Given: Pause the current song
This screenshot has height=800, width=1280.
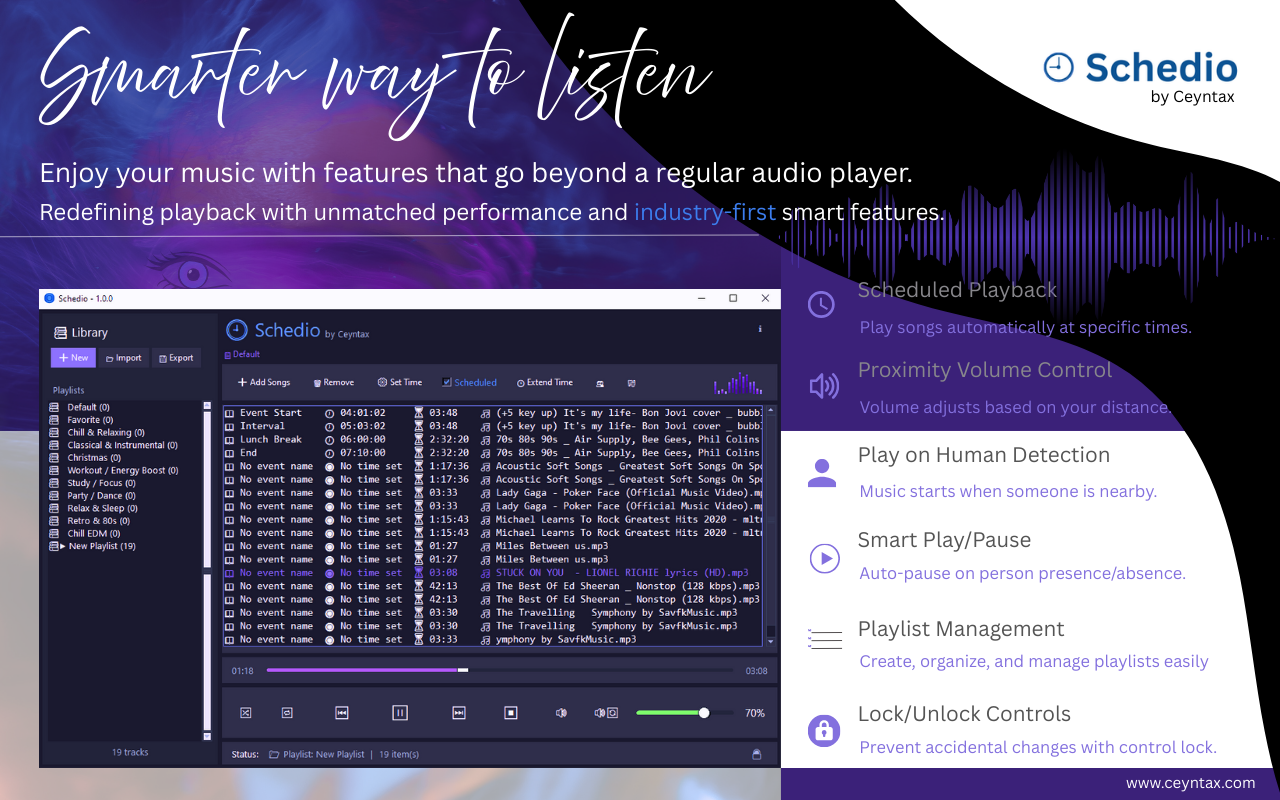Looking at the screenshot, I should [x=400, y=713].
